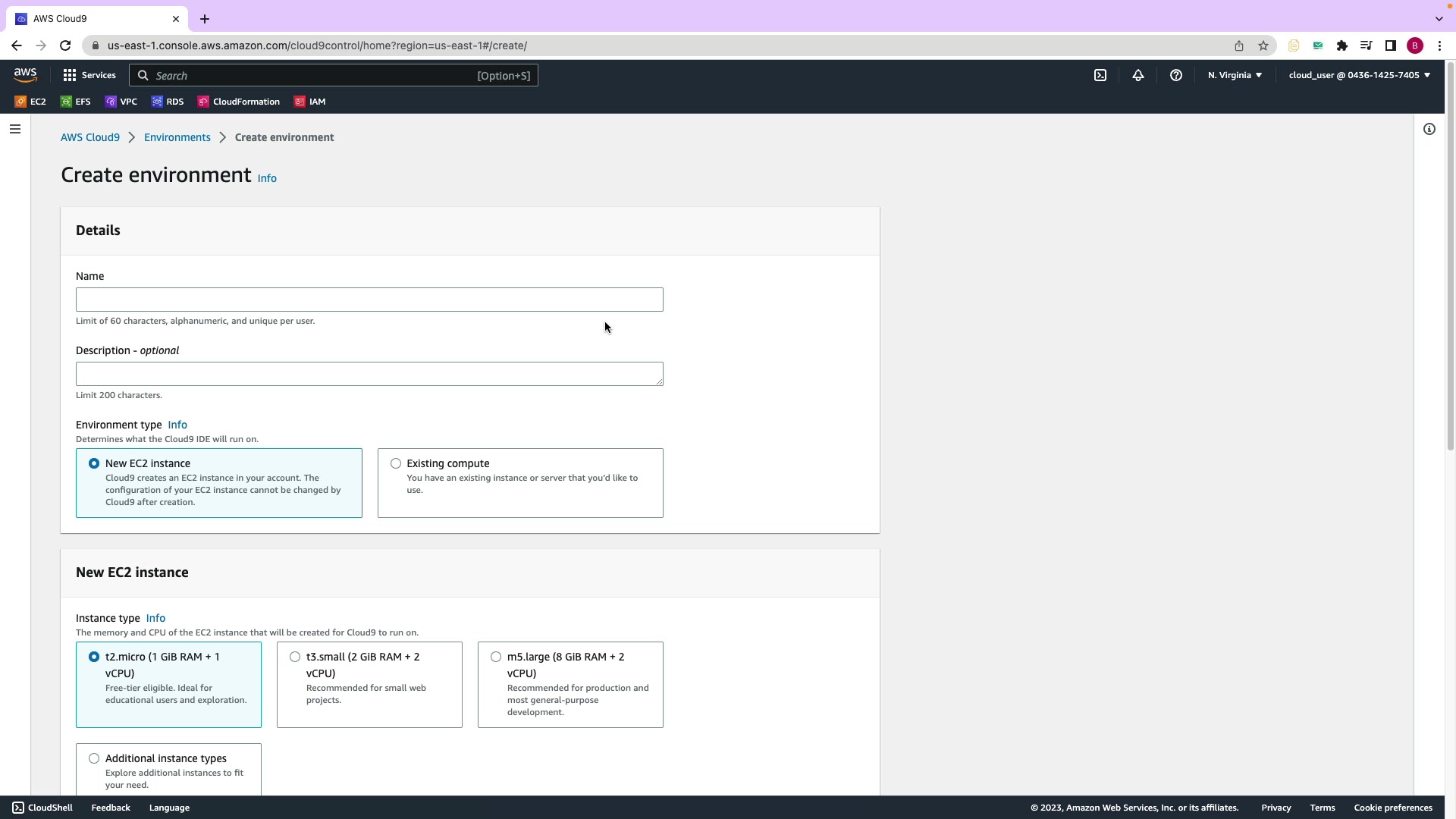Open CloudShell from the top navigation icon
The width and height of the screenshot is (1456, 819).
(x=1100, y=75)
